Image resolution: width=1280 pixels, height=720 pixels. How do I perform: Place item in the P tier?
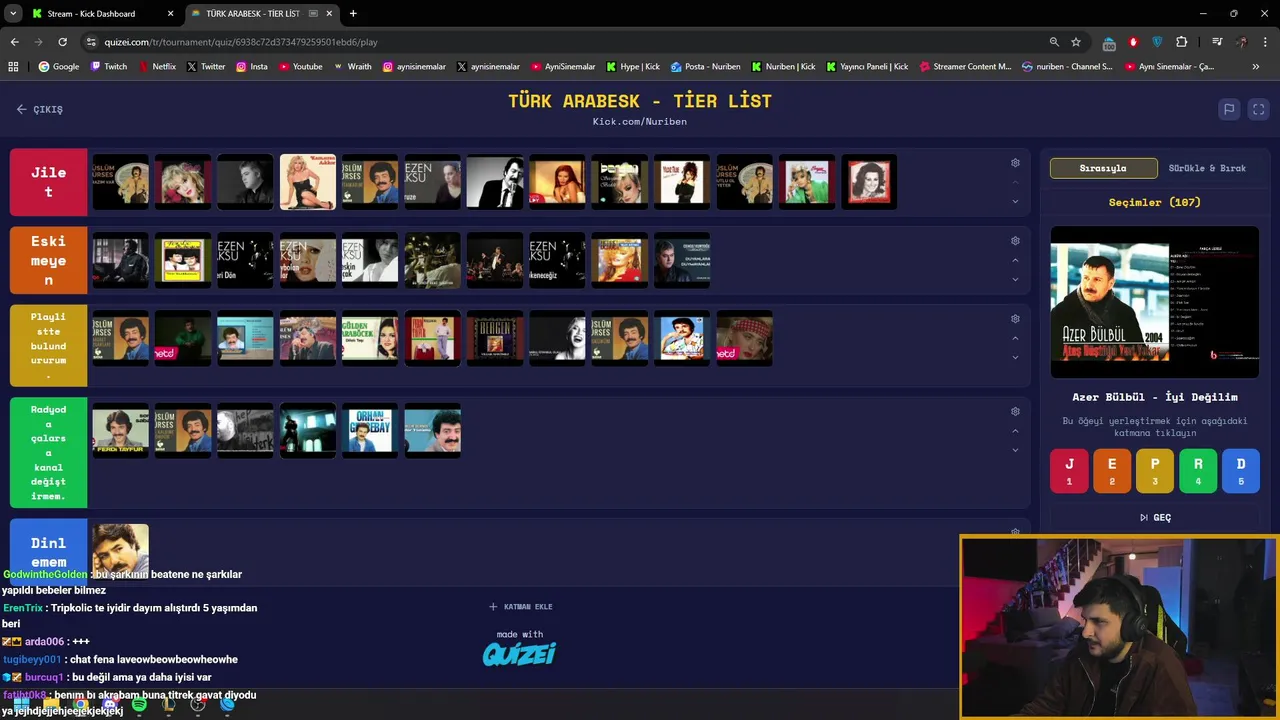tap(1155, 472)
